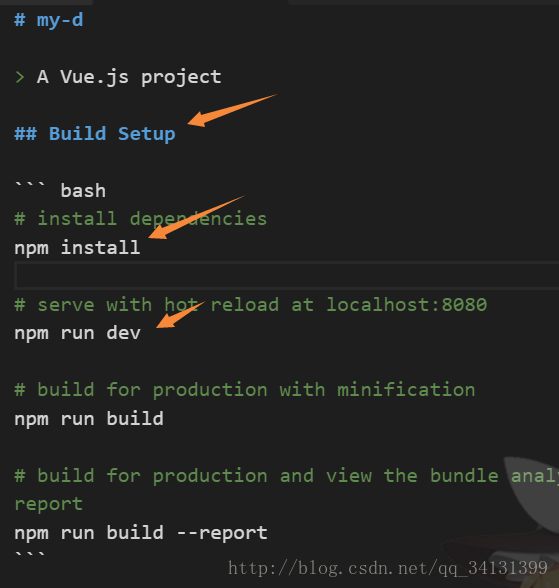Click the 'npm run build --report' command

(141, 533)
